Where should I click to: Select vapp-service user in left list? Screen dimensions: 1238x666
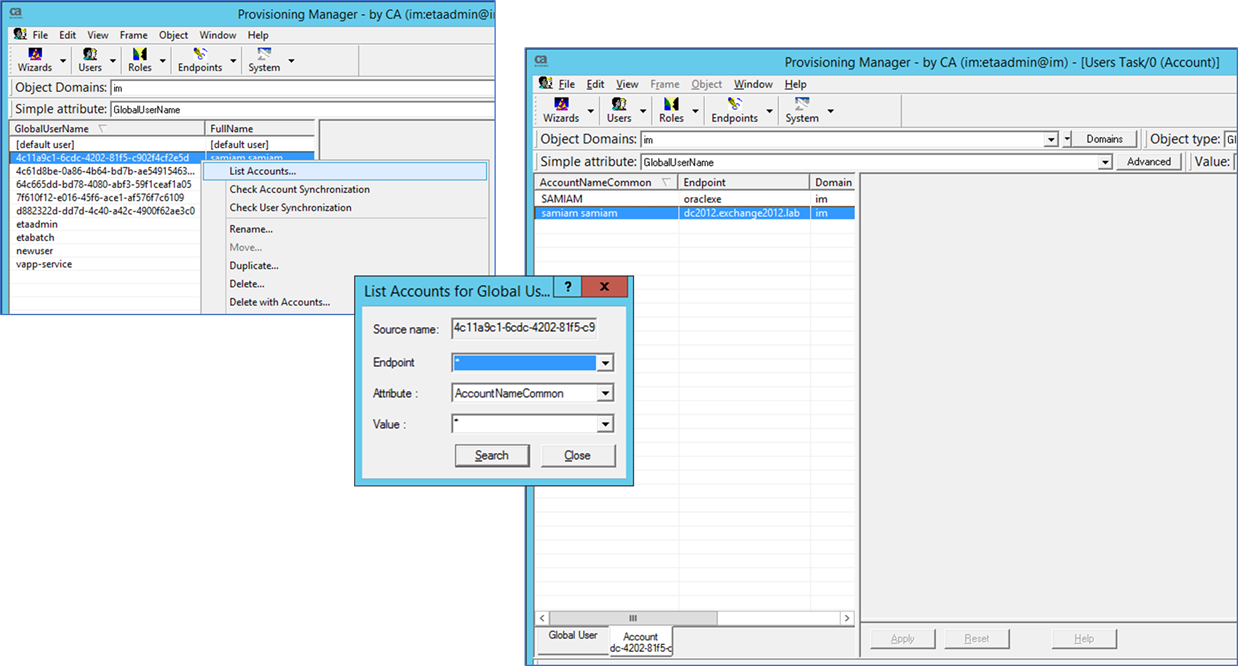[44, 264]
